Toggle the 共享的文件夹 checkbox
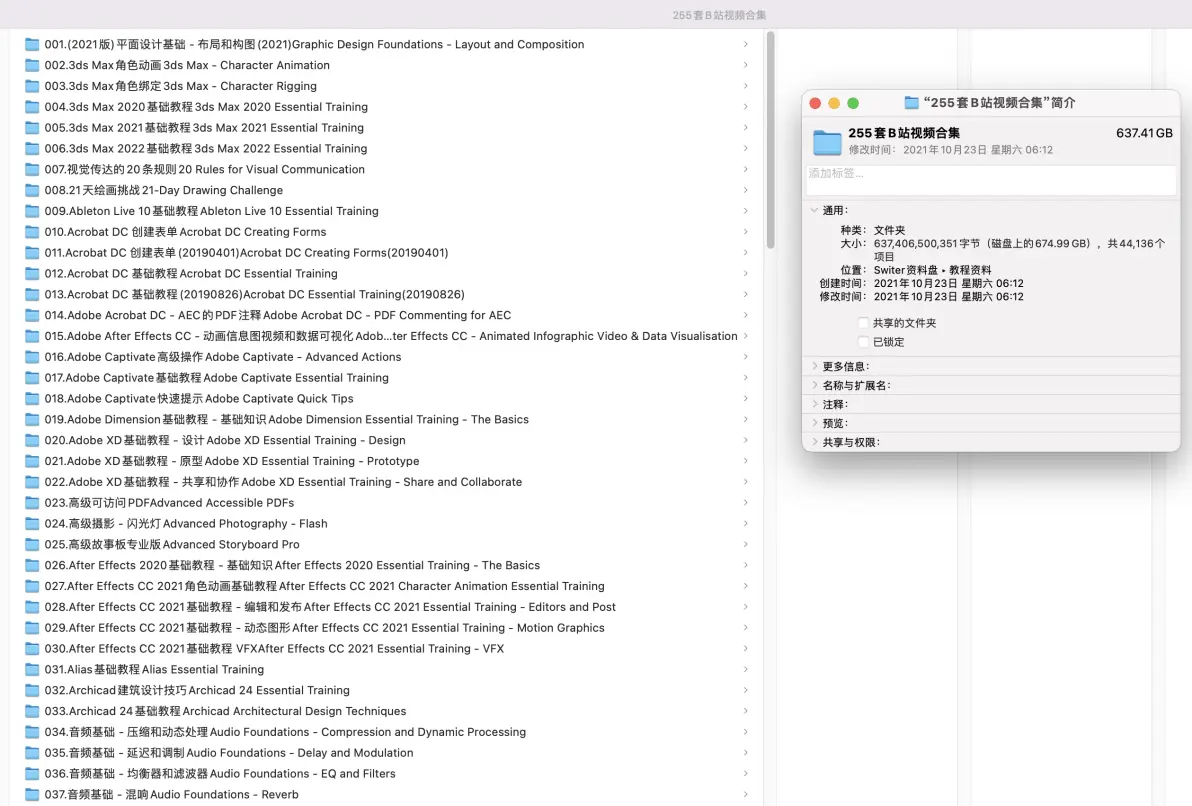Screen dimensions: 1192x806 point(863,323)
